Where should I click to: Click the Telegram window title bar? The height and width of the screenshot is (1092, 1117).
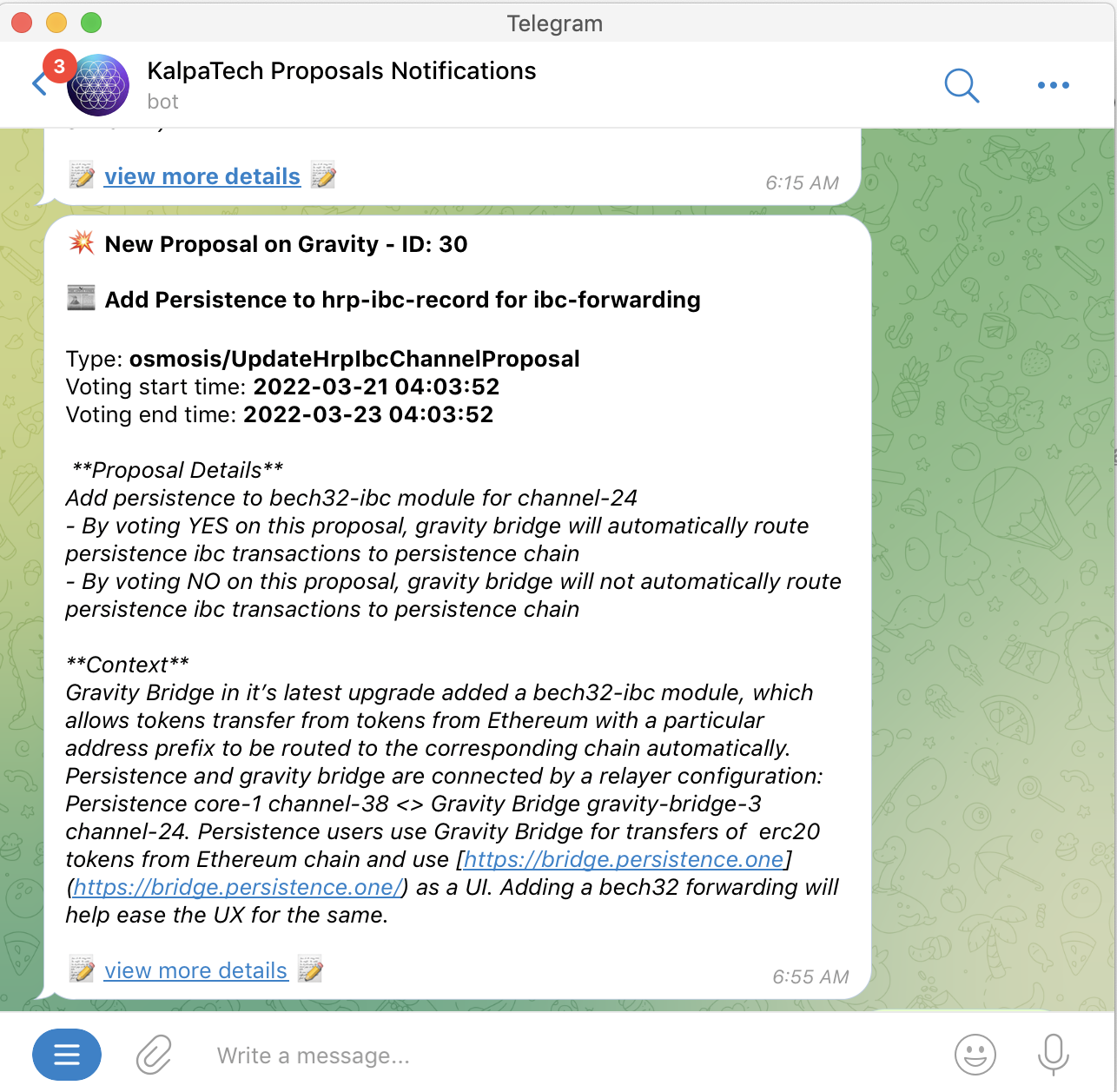(554, 23)
